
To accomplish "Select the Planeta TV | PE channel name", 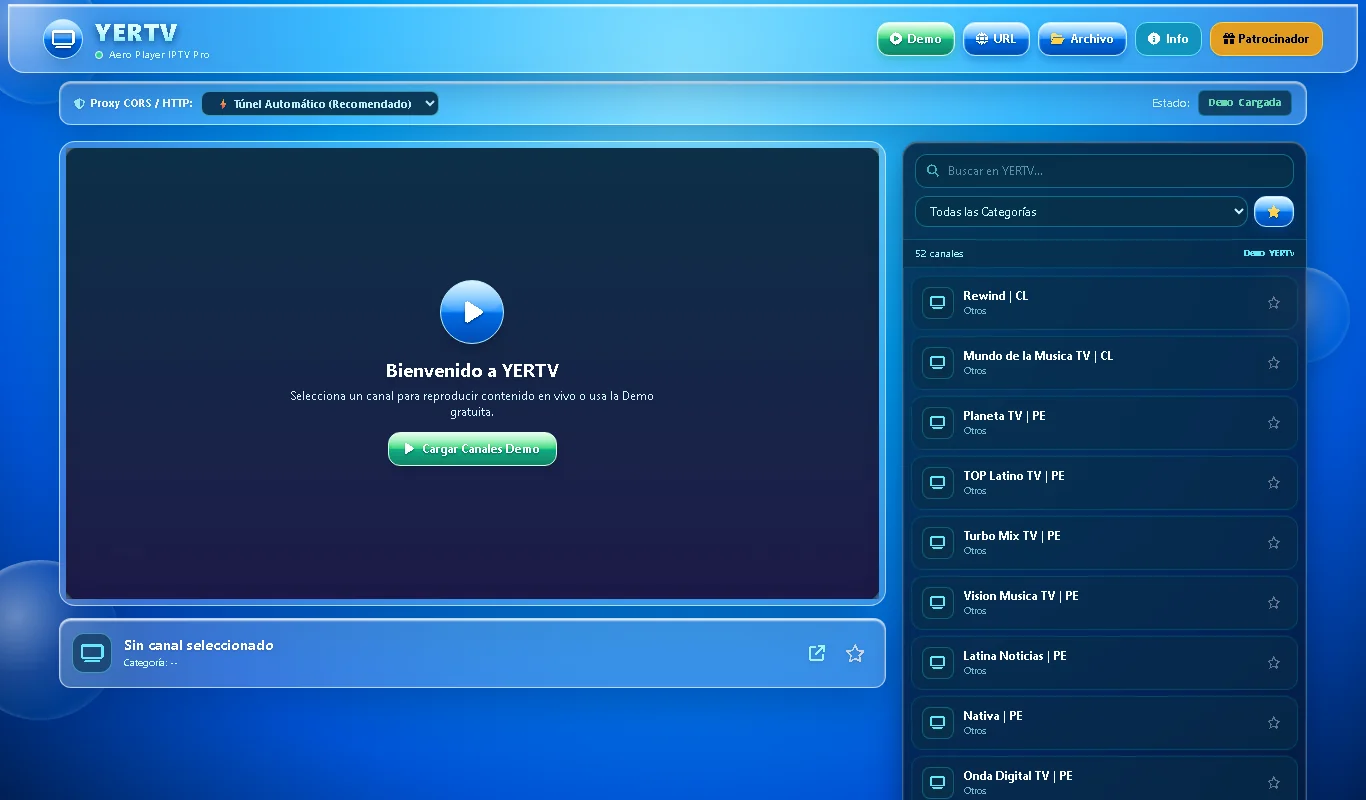I will click(1004, 416).
